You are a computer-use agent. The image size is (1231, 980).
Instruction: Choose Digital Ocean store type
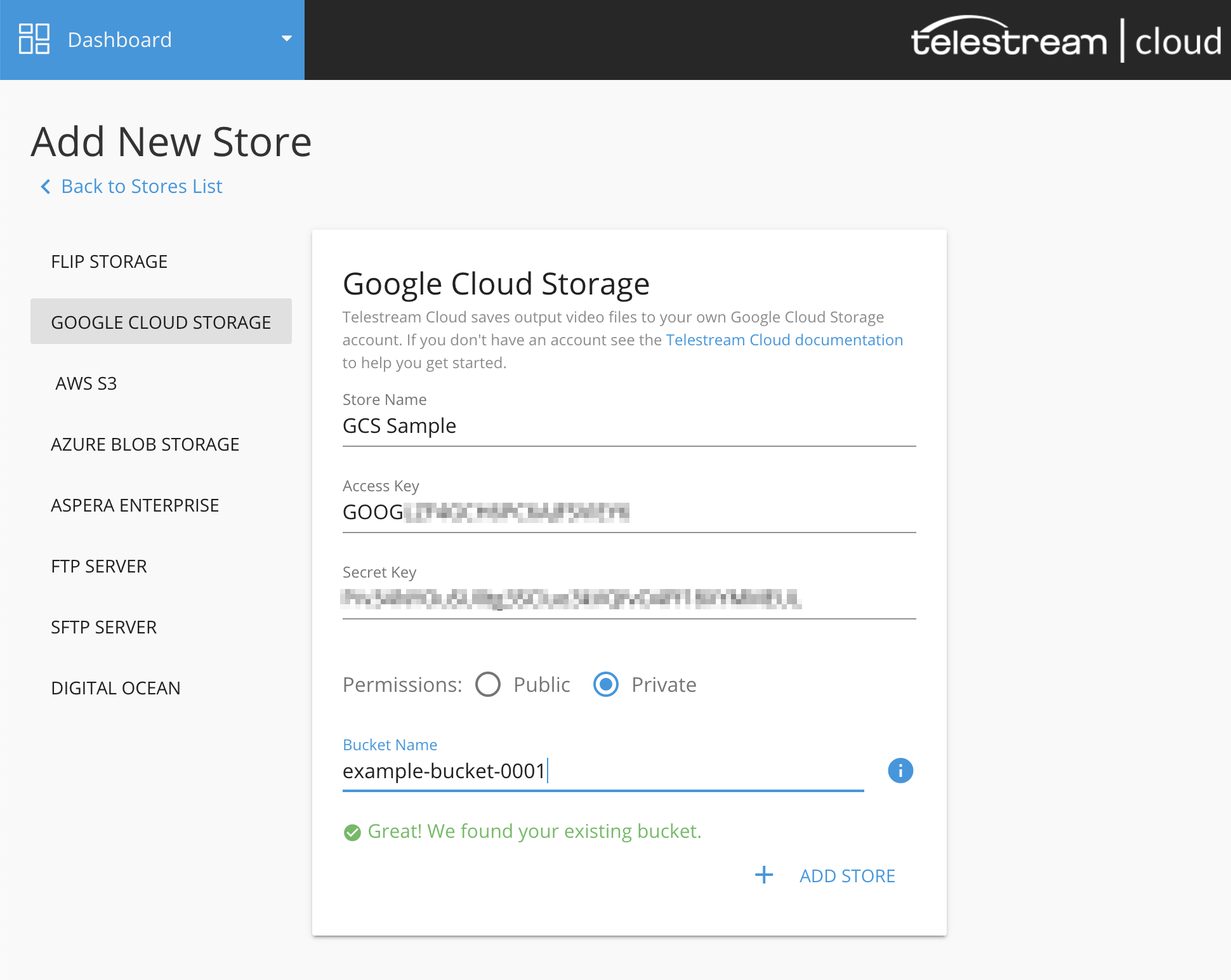[116, 688]
